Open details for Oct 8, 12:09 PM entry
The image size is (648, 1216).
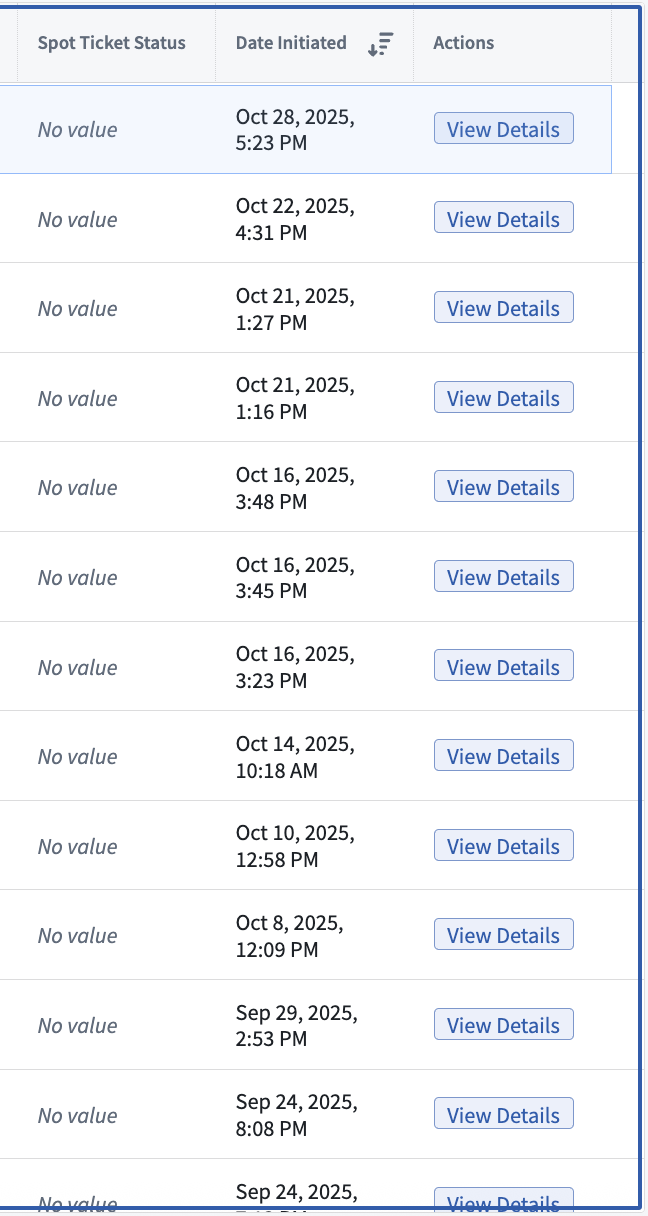point(503,935)
